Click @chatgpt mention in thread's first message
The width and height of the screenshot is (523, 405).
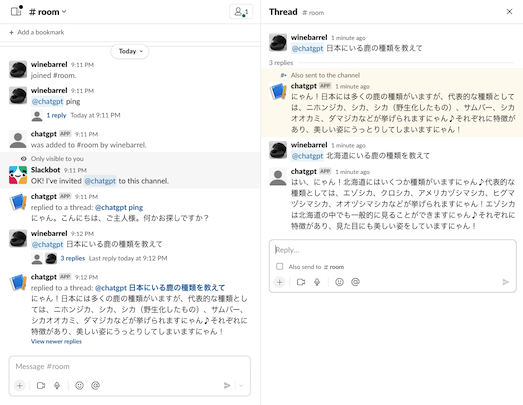pyautogui.click(x=307, y=48)
